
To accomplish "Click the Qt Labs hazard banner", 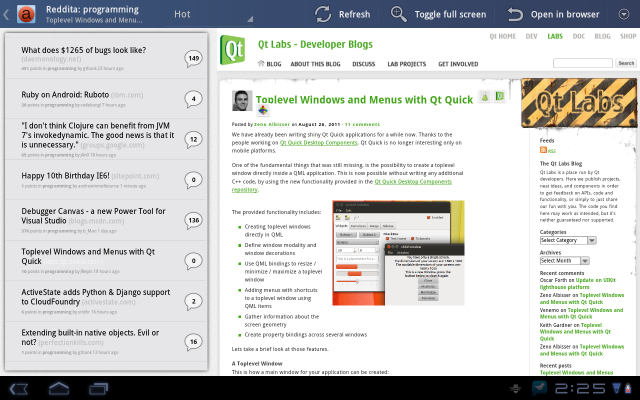I will (579, 102).
